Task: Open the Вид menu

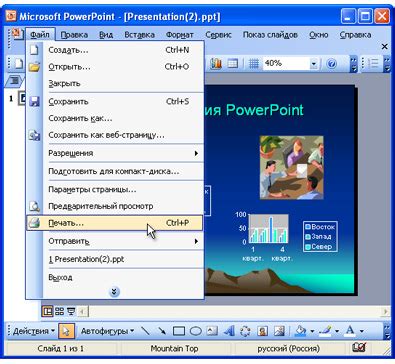Action: [x=106, y=35]
